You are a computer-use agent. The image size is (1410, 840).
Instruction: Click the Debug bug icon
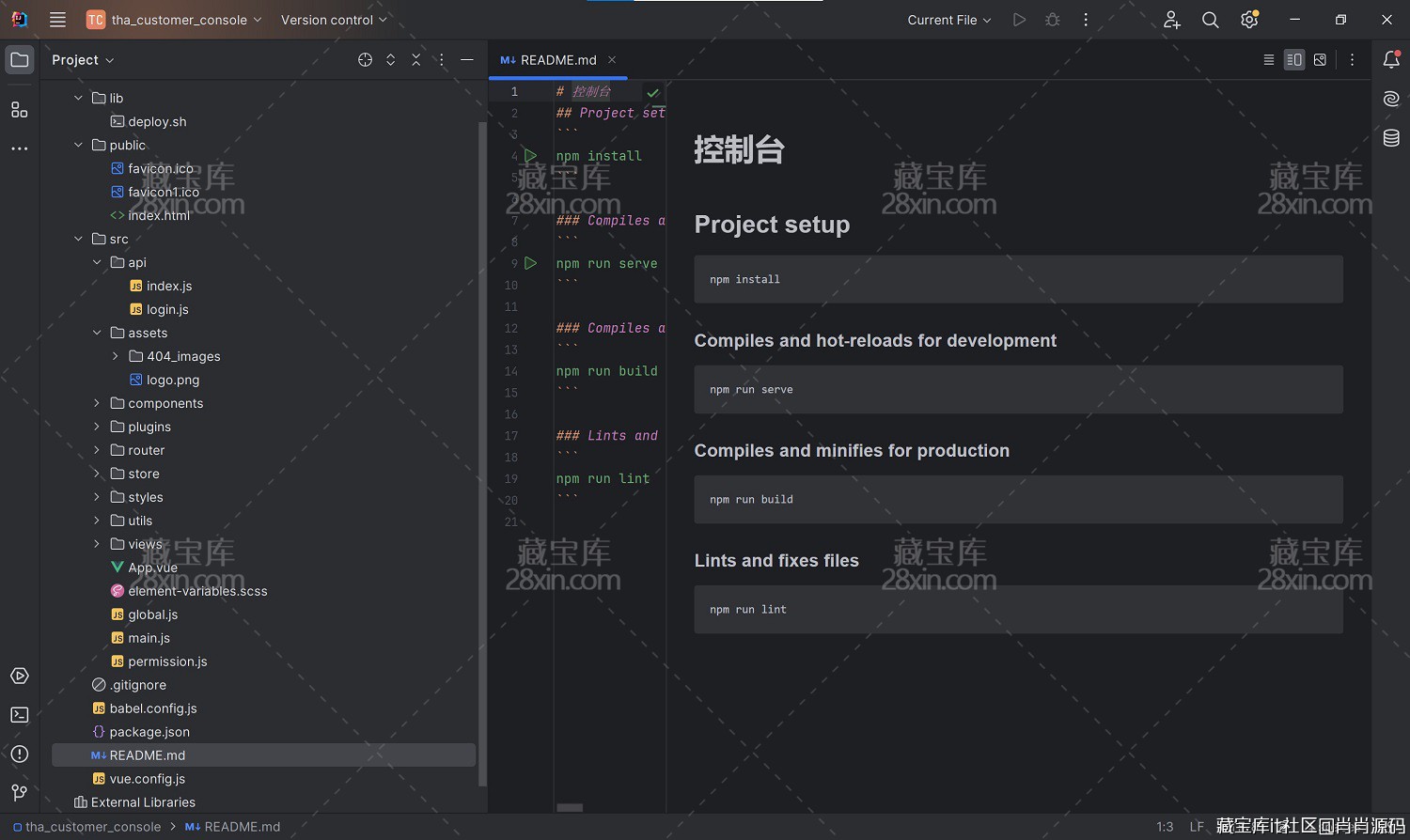click(1053, 20)
